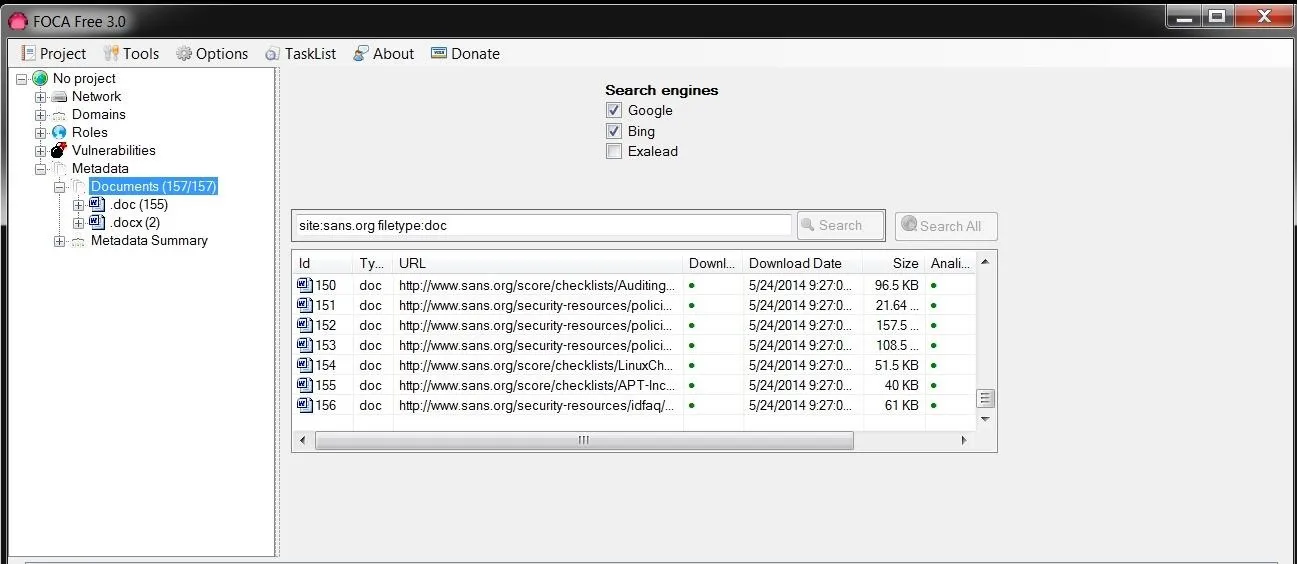Screen dimensions: 1297x564
Task: Expand the Domains tree node
Action: pyautogui.click(x=41, y=115)
